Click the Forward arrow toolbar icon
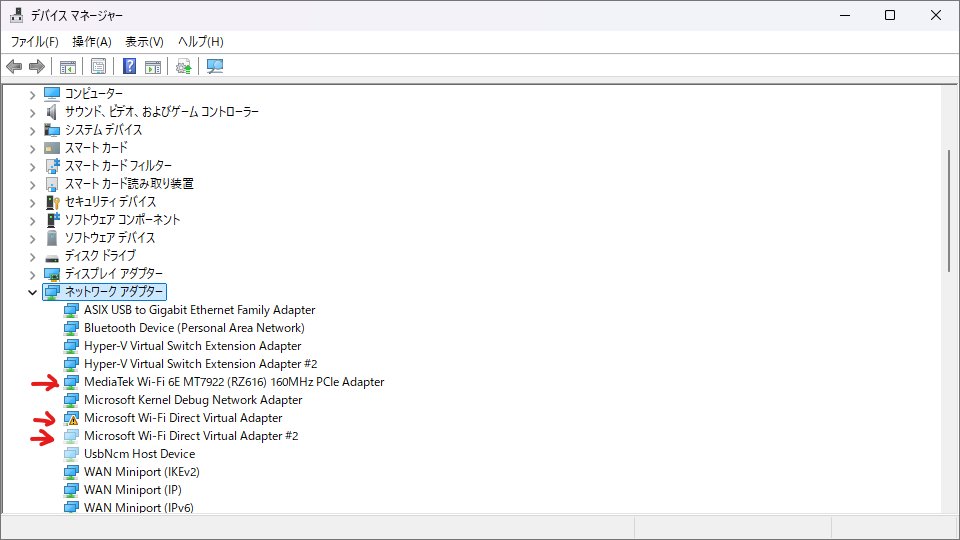 (37, 66)
